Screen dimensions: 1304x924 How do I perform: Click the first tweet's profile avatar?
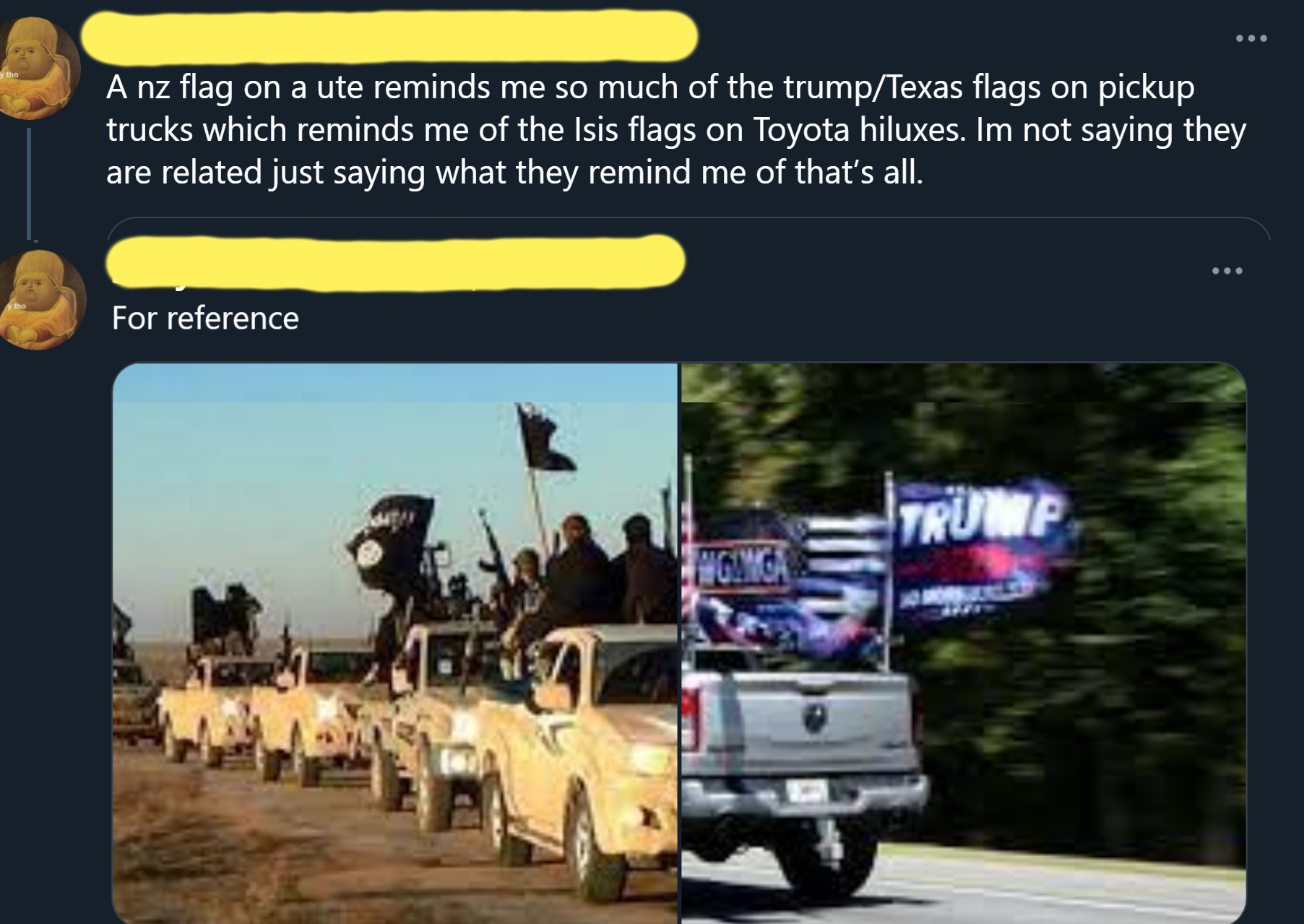pos(38,68)
